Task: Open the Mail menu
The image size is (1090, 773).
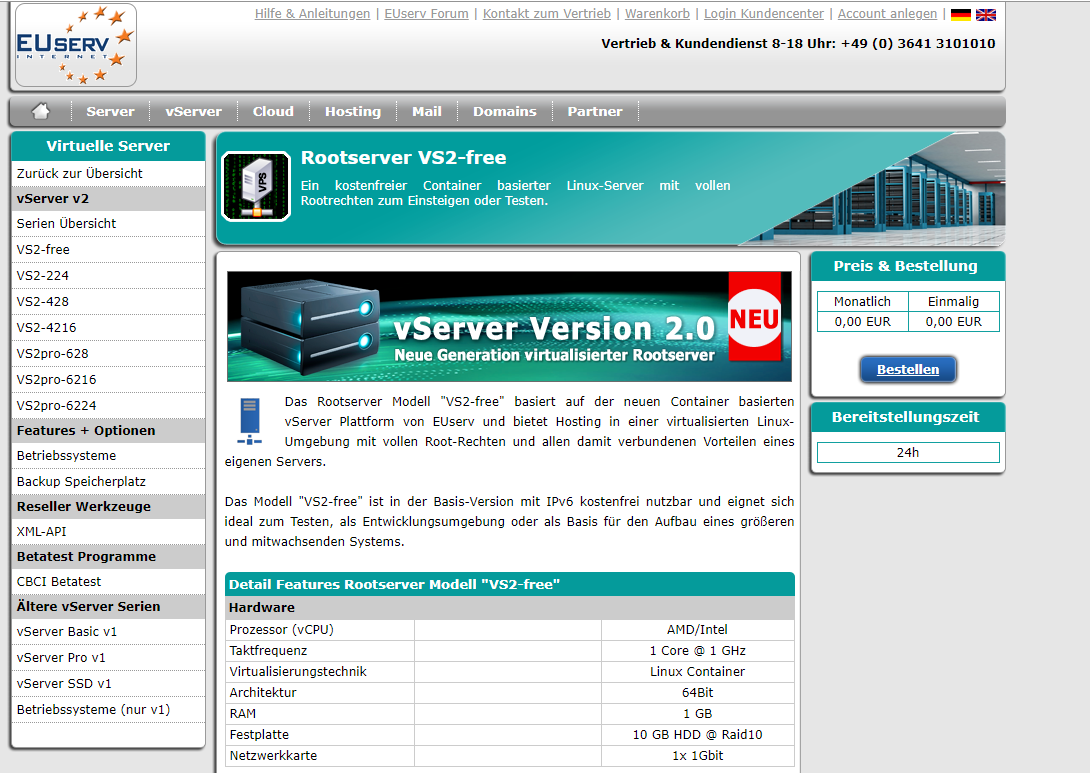Action: point(427,111)
